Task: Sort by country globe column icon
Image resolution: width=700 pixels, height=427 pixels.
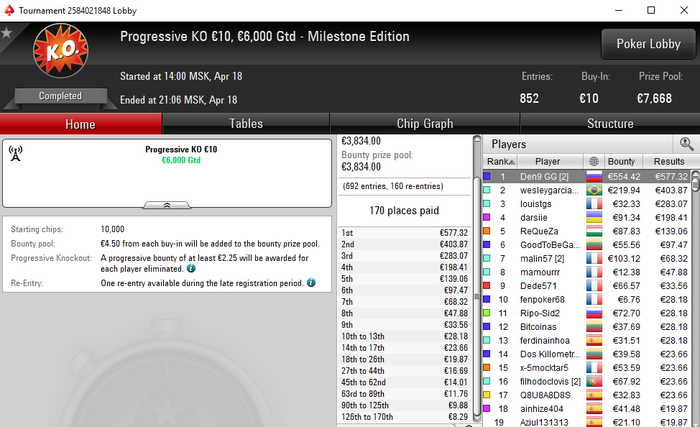Action: click(594, 161)
